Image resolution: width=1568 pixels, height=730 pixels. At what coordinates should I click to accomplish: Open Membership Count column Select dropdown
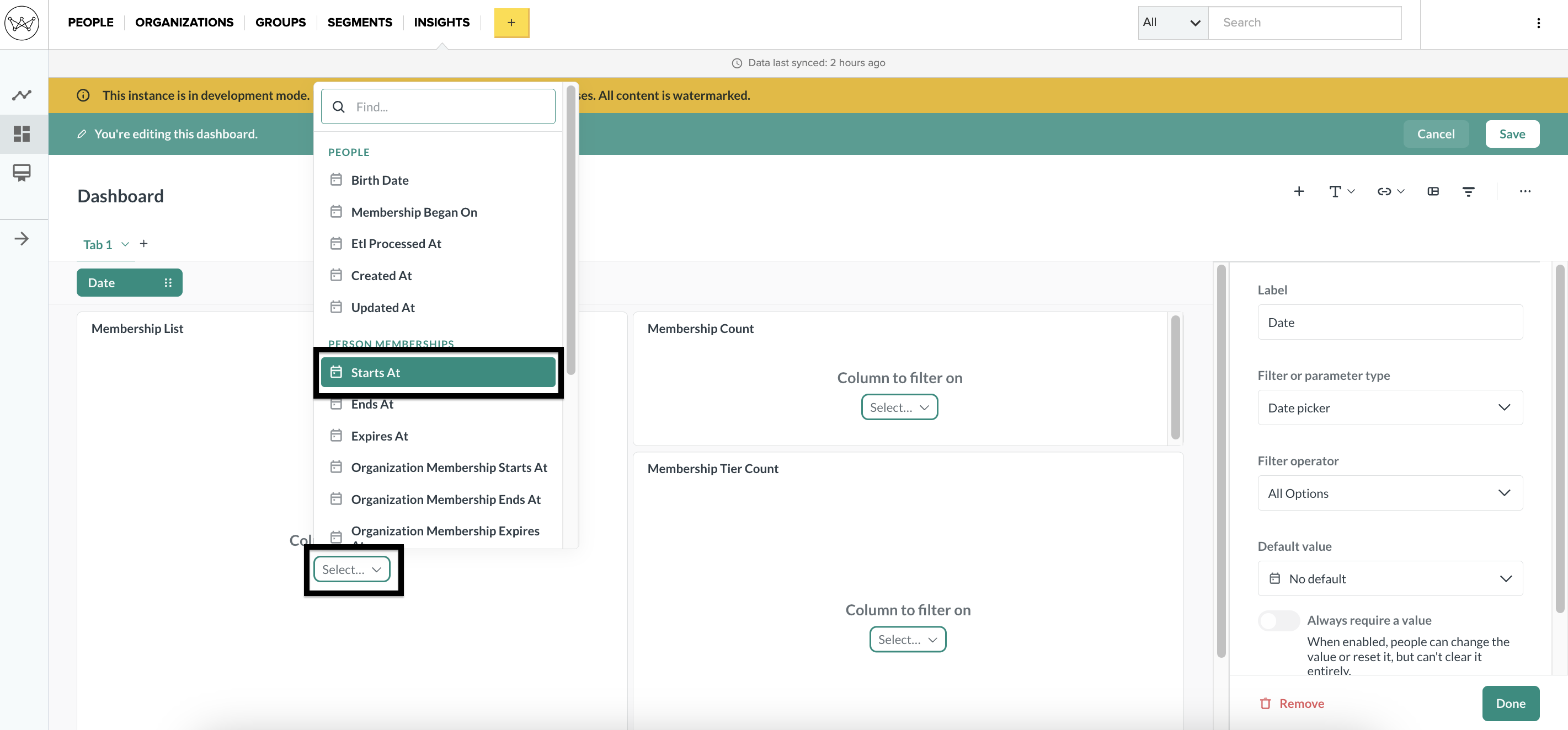899,407
